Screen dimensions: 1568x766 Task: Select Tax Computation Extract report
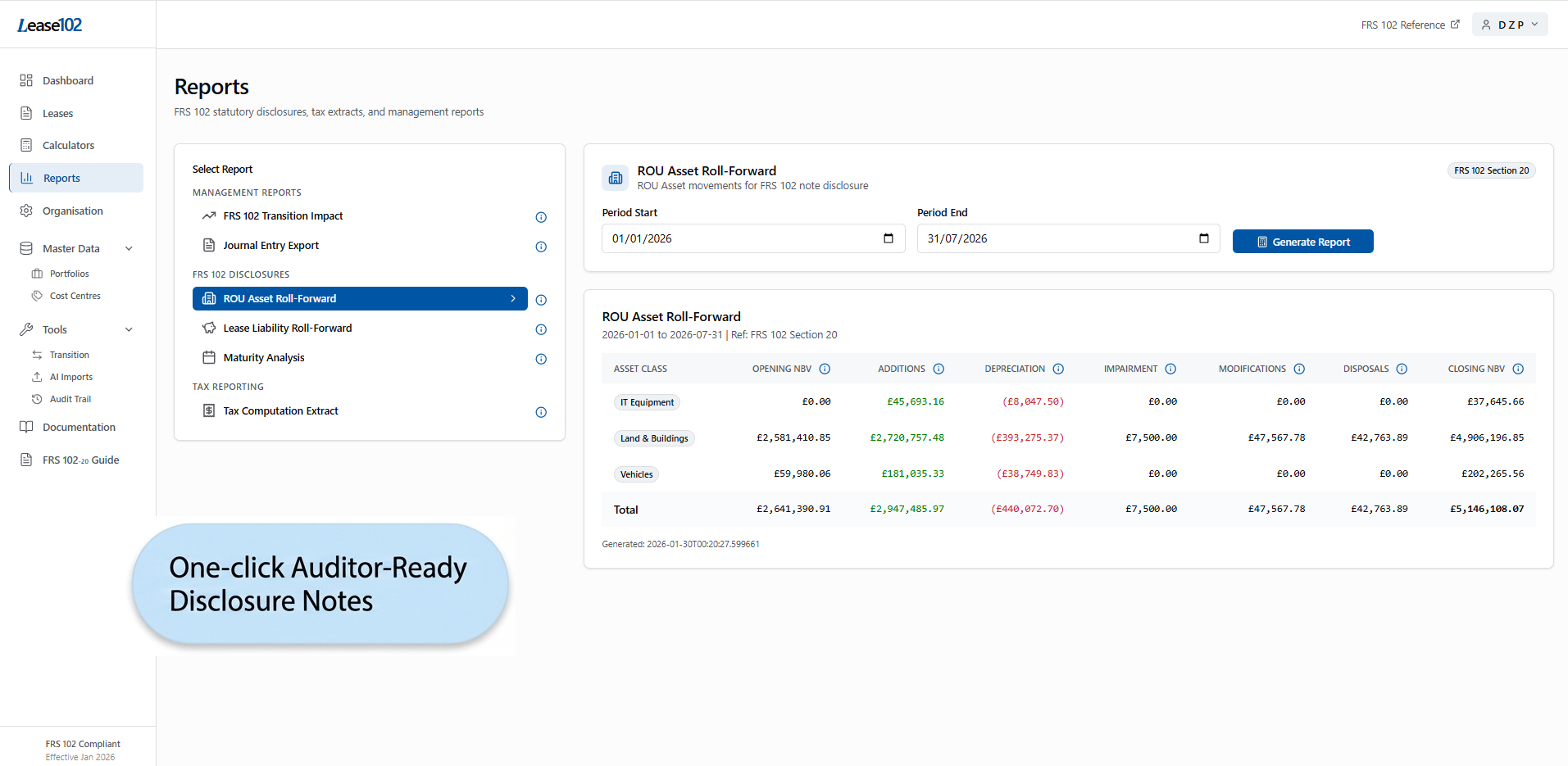(280, 411)
